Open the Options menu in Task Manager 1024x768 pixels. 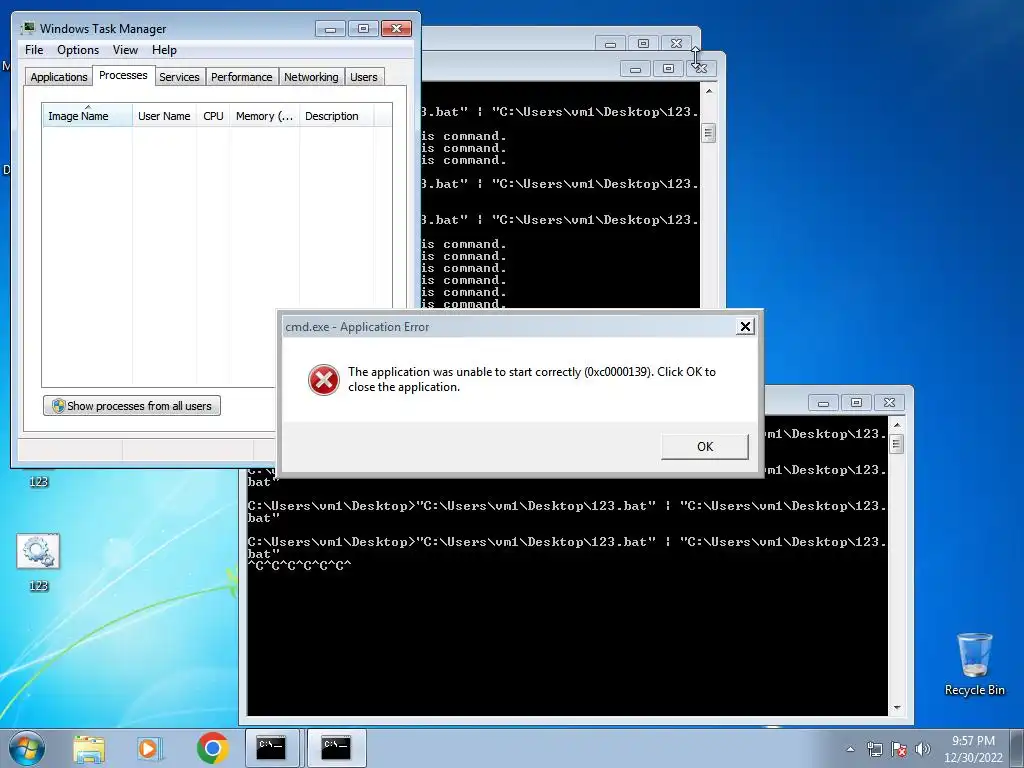click(78, 50)
